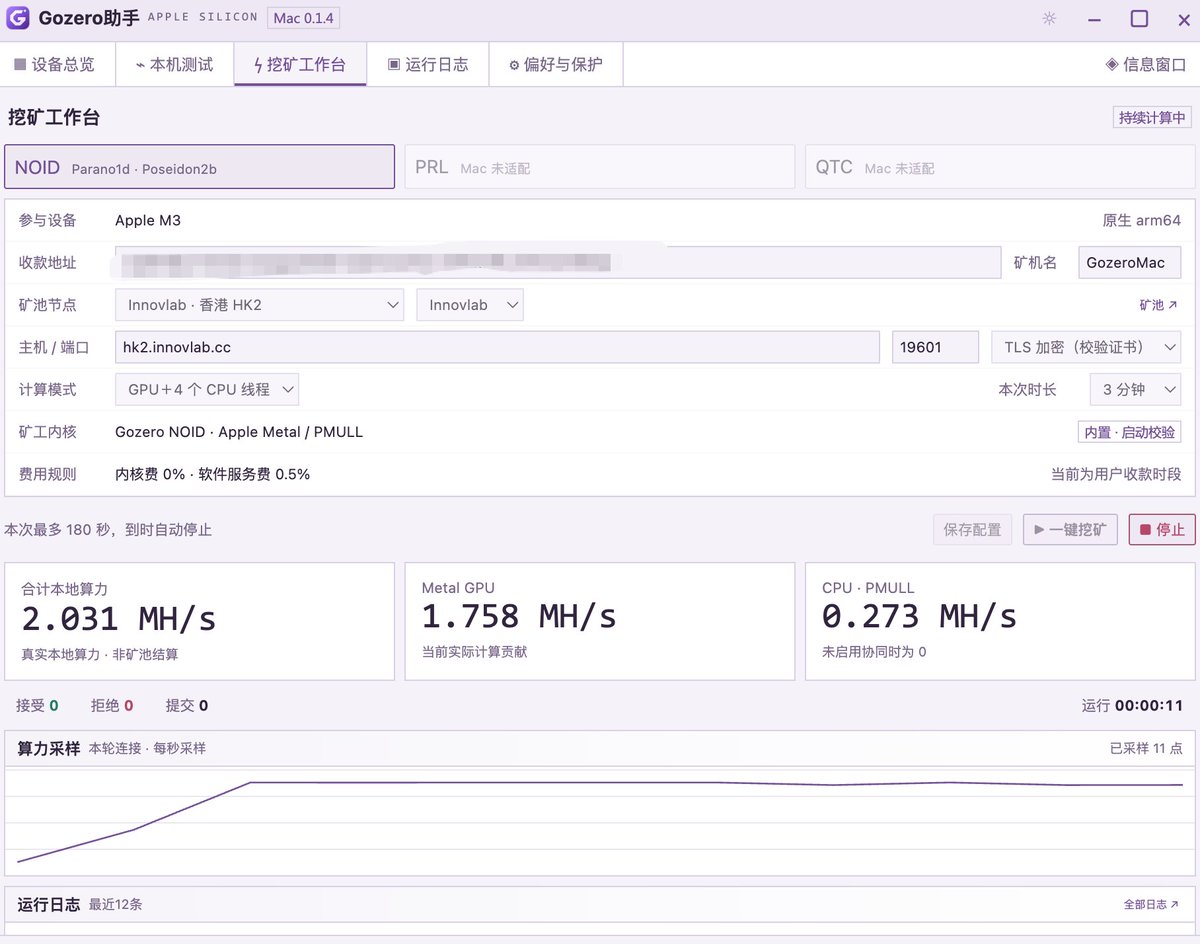Click the Apple M3 device text
The width and height of the screenshot is (1200, 944).
pos(148,220)
